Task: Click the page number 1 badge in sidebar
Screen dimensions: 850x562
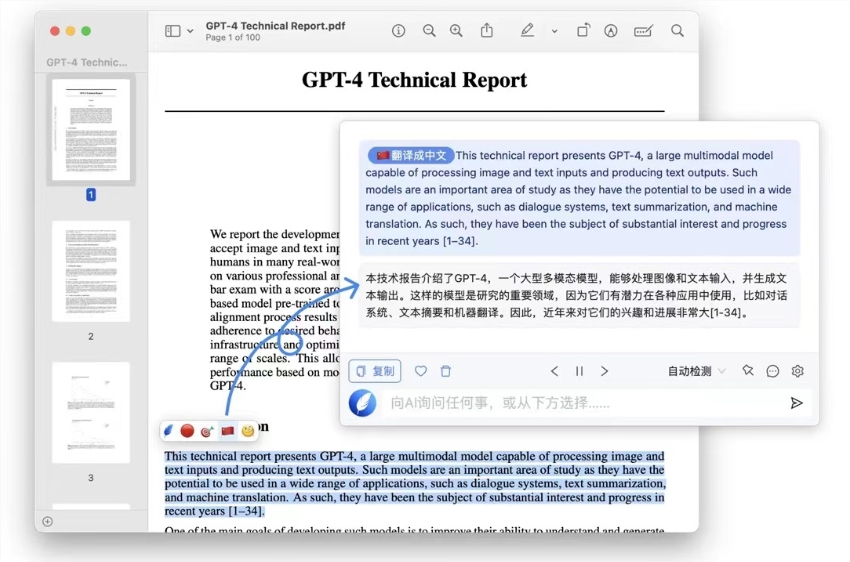Action: coord(91,195)
